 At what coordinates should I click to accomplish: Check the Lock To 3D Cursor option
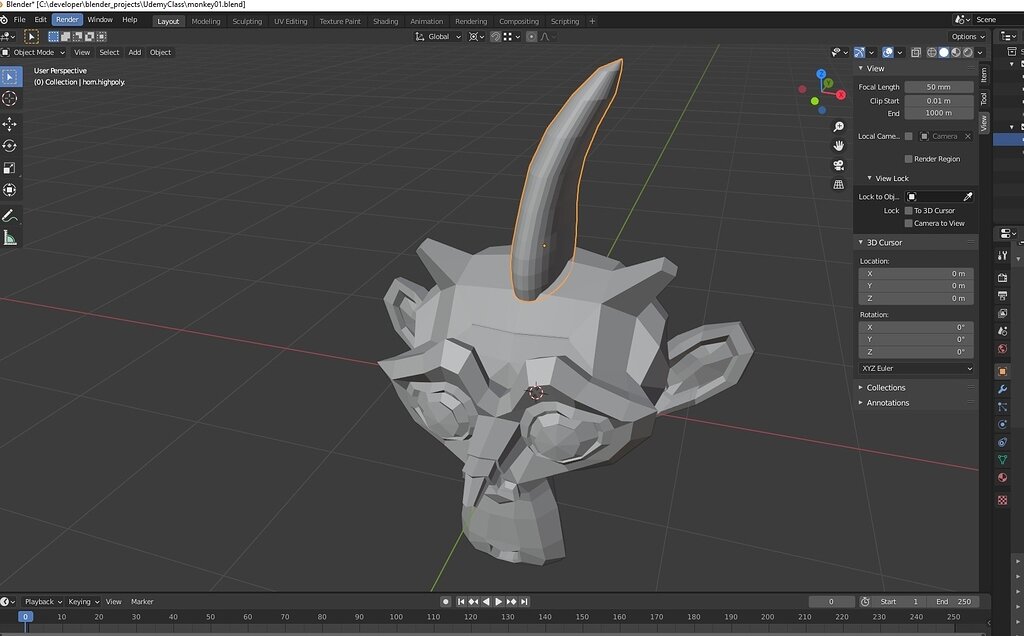click(x=908, y=211)
